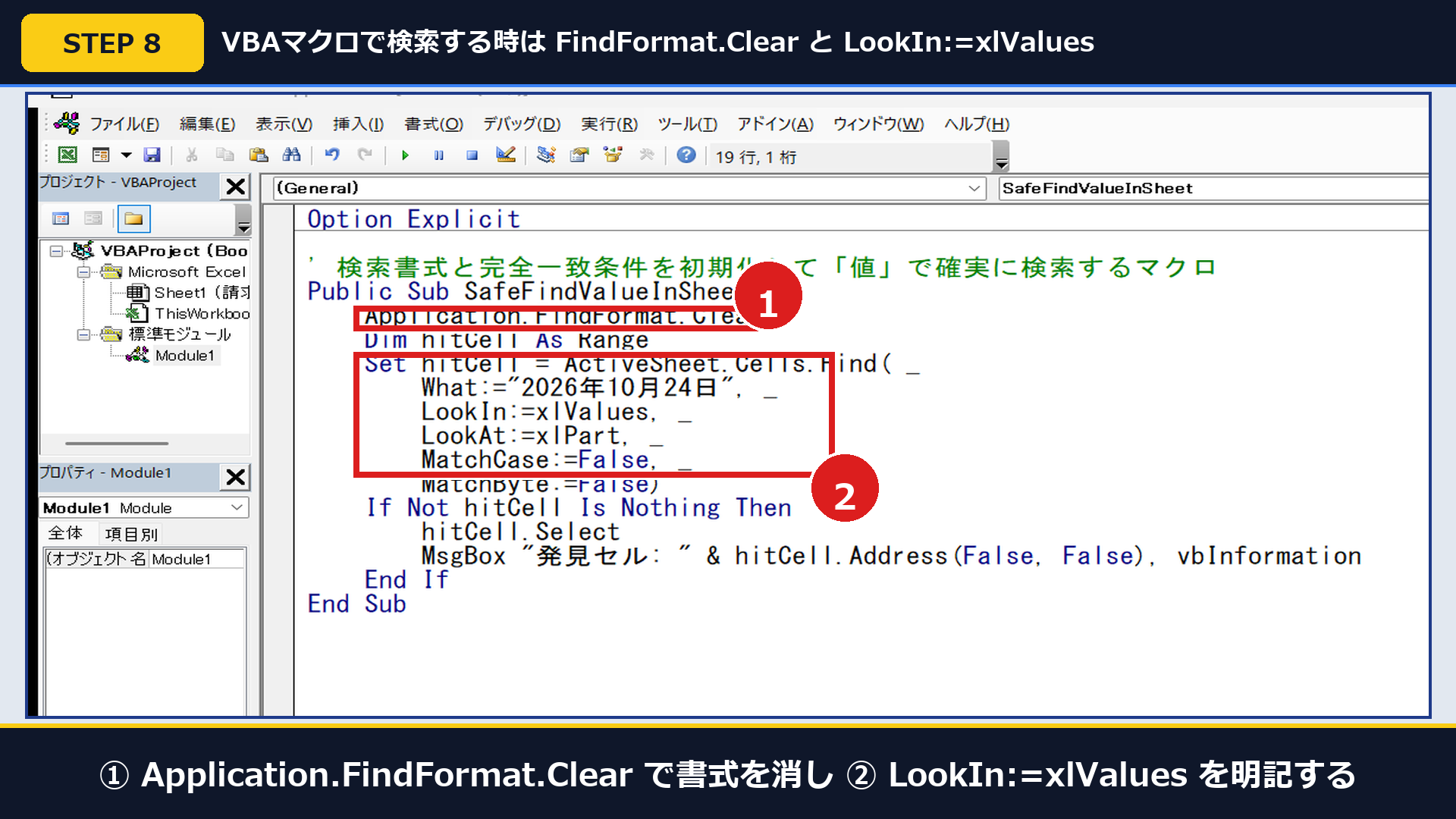Switch to the 全体 properties tab

tap(65, 533)
